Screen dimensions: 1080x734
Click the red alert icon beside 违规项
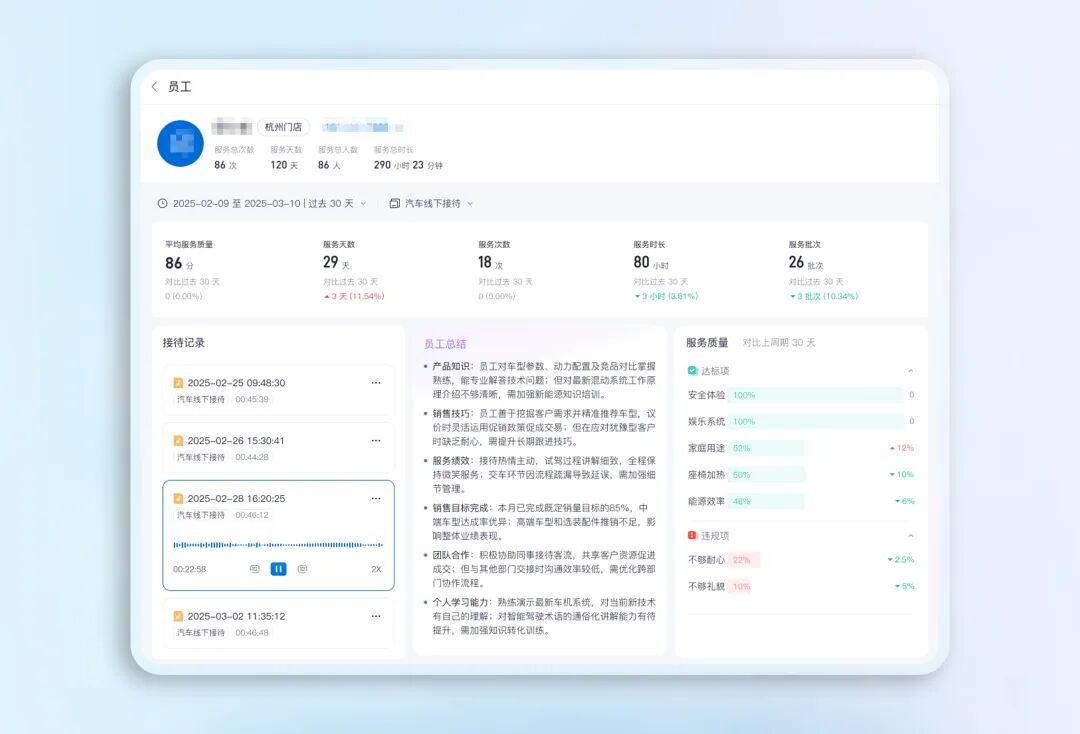[692, 536]
